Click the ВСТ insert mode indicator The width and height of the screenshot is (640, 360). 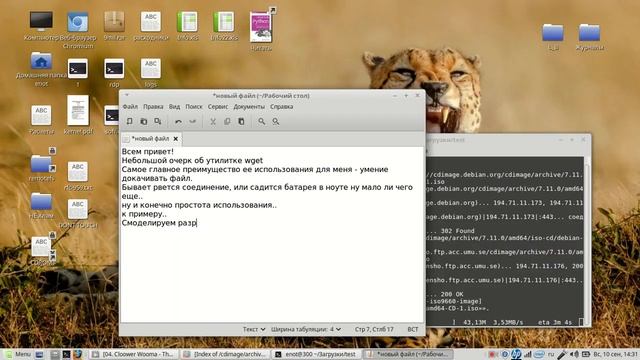pos(413,329)
